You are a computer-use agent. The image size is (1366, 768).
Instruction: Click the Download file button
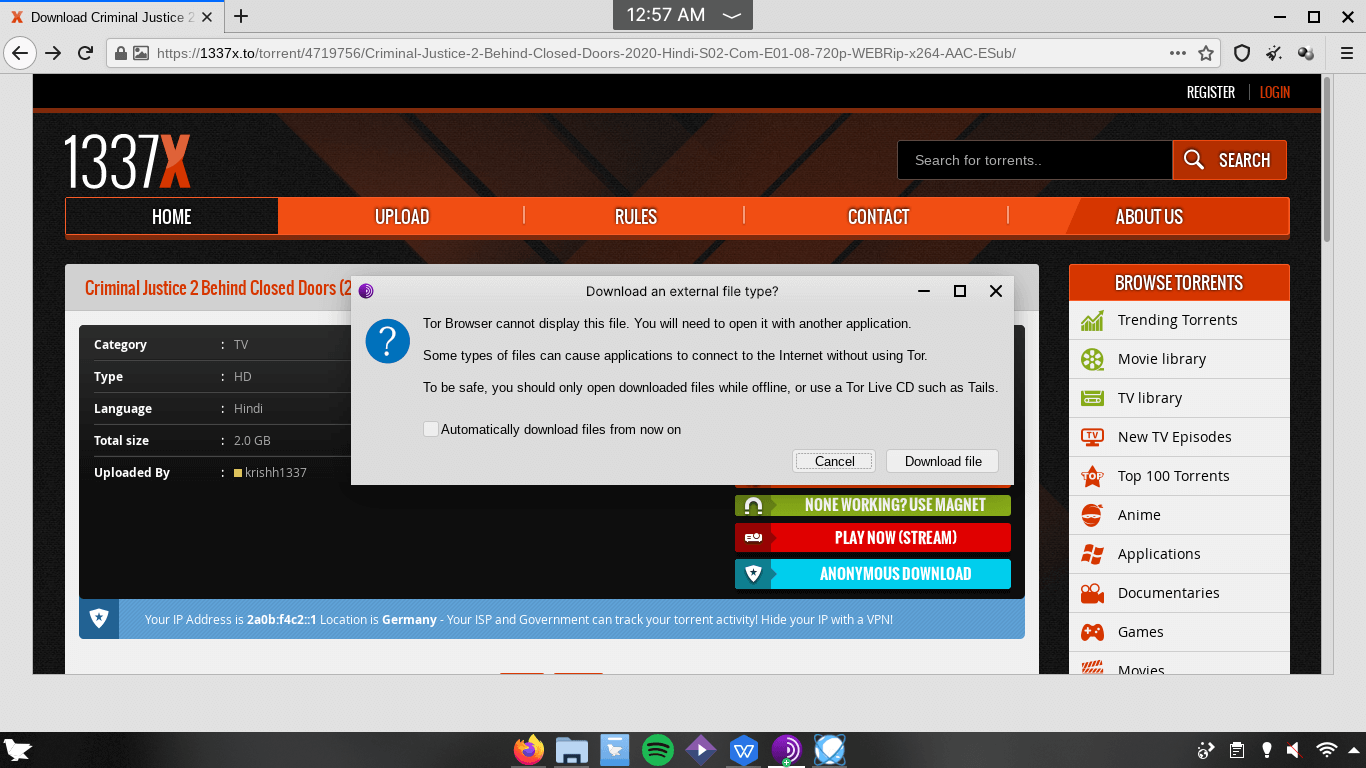tap(943, 461)
